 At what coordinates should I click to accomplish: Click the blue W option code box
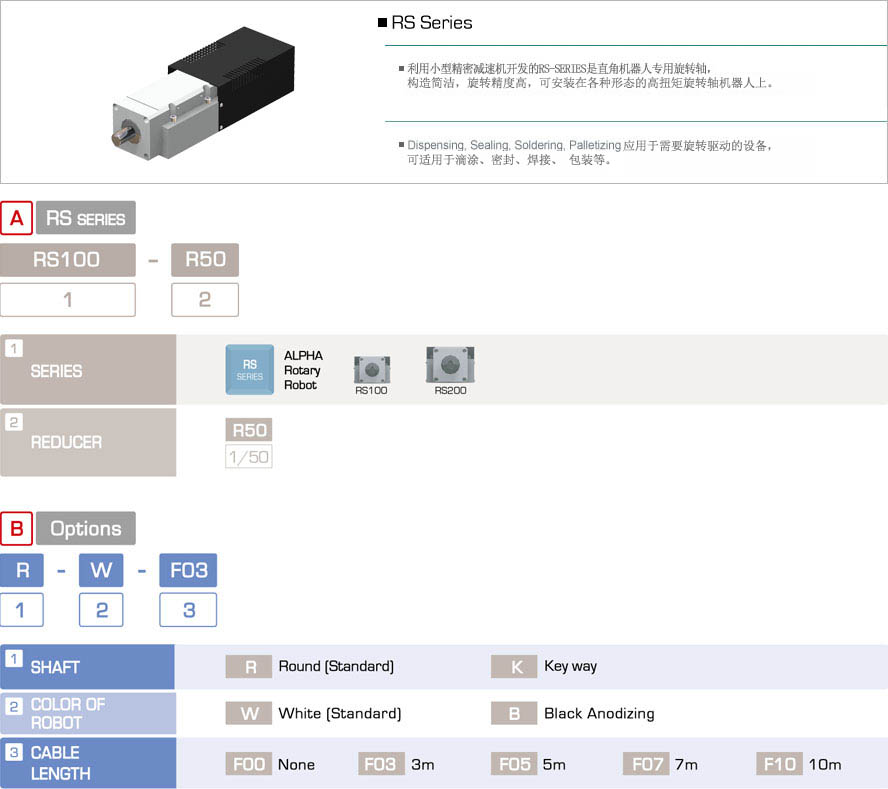[x=101, y=570]
